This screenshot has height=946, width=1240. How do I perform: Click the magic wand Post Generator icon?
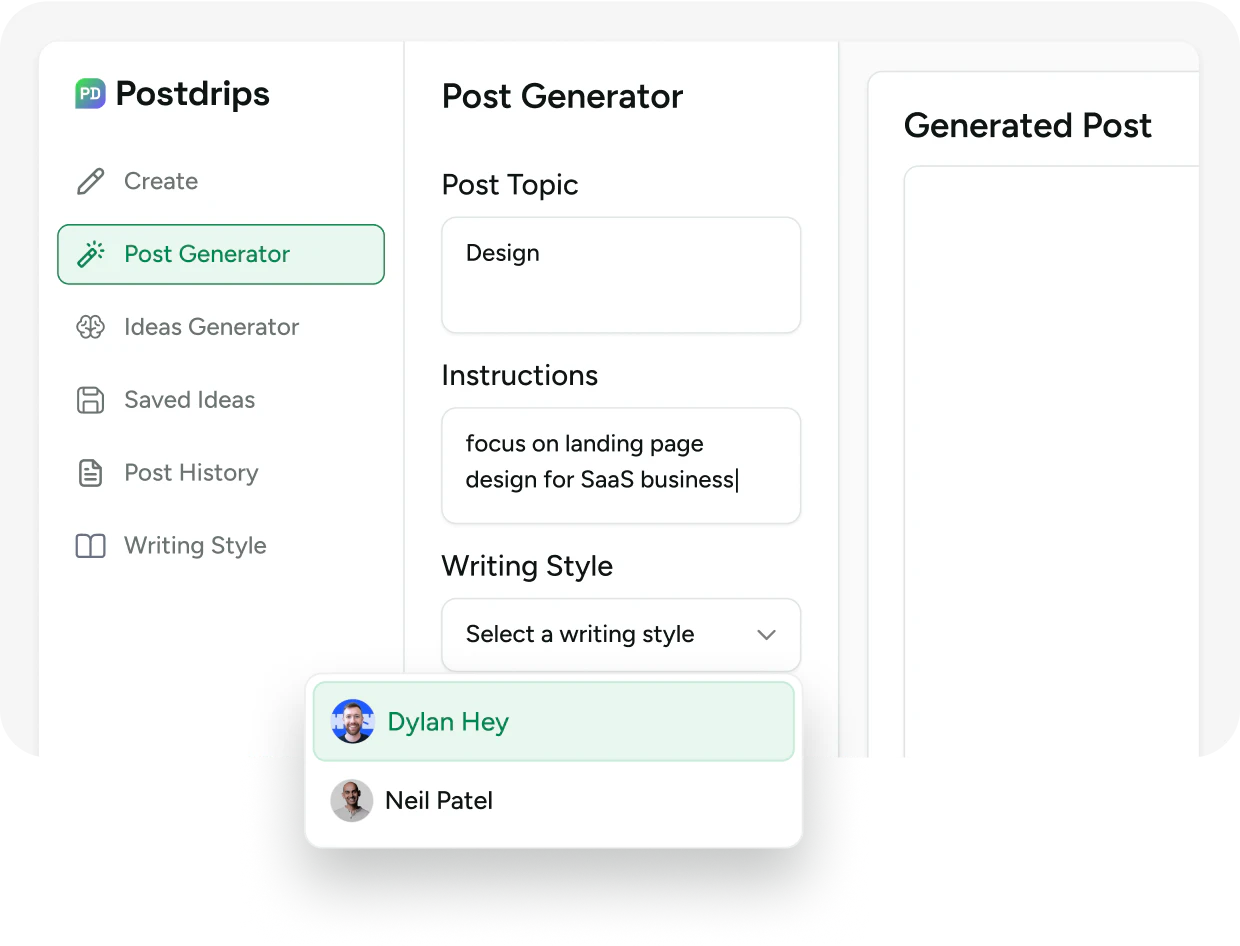pyautogui.click(x=90, y=254)
